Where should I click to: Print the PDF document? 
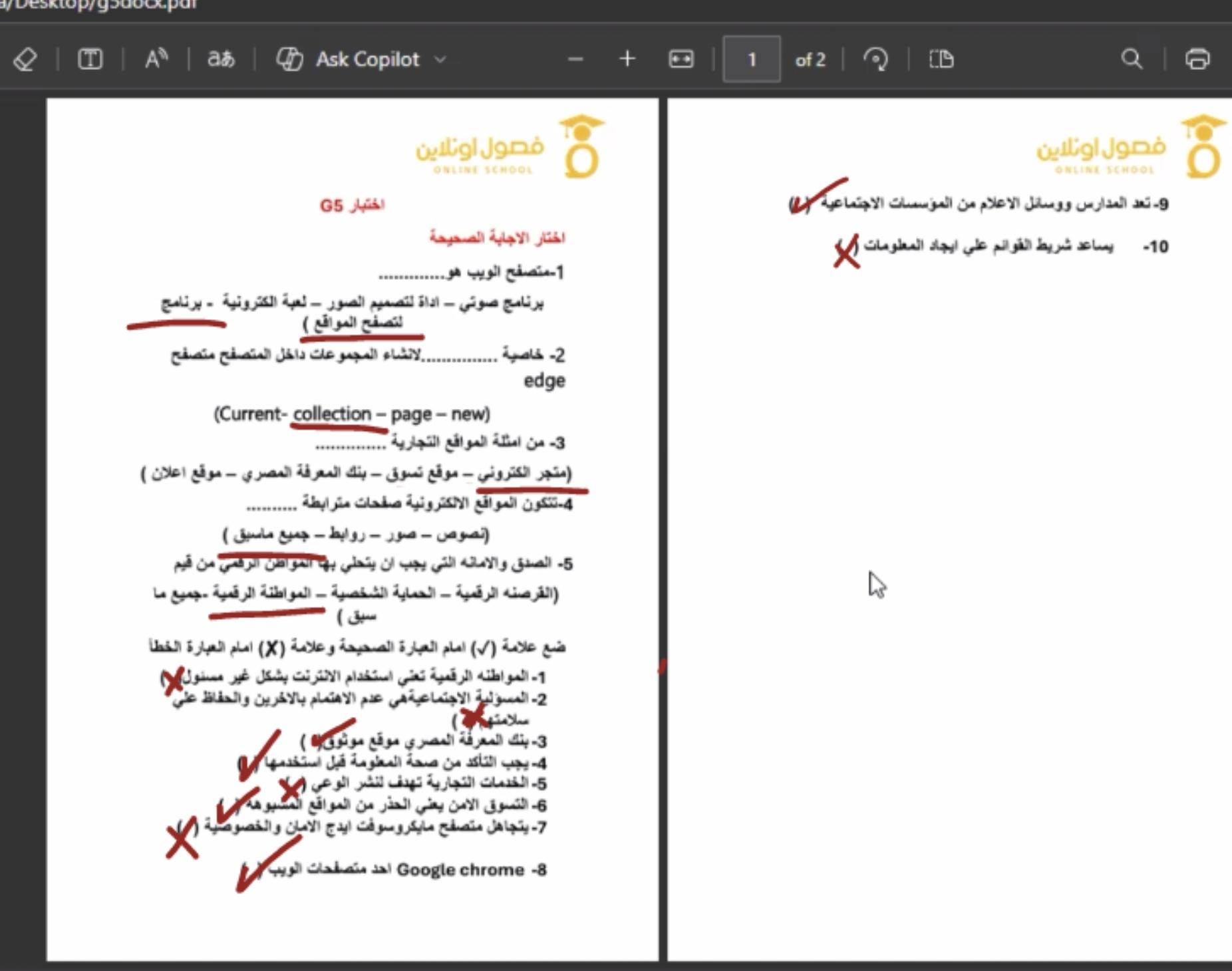pos(1197,59)
